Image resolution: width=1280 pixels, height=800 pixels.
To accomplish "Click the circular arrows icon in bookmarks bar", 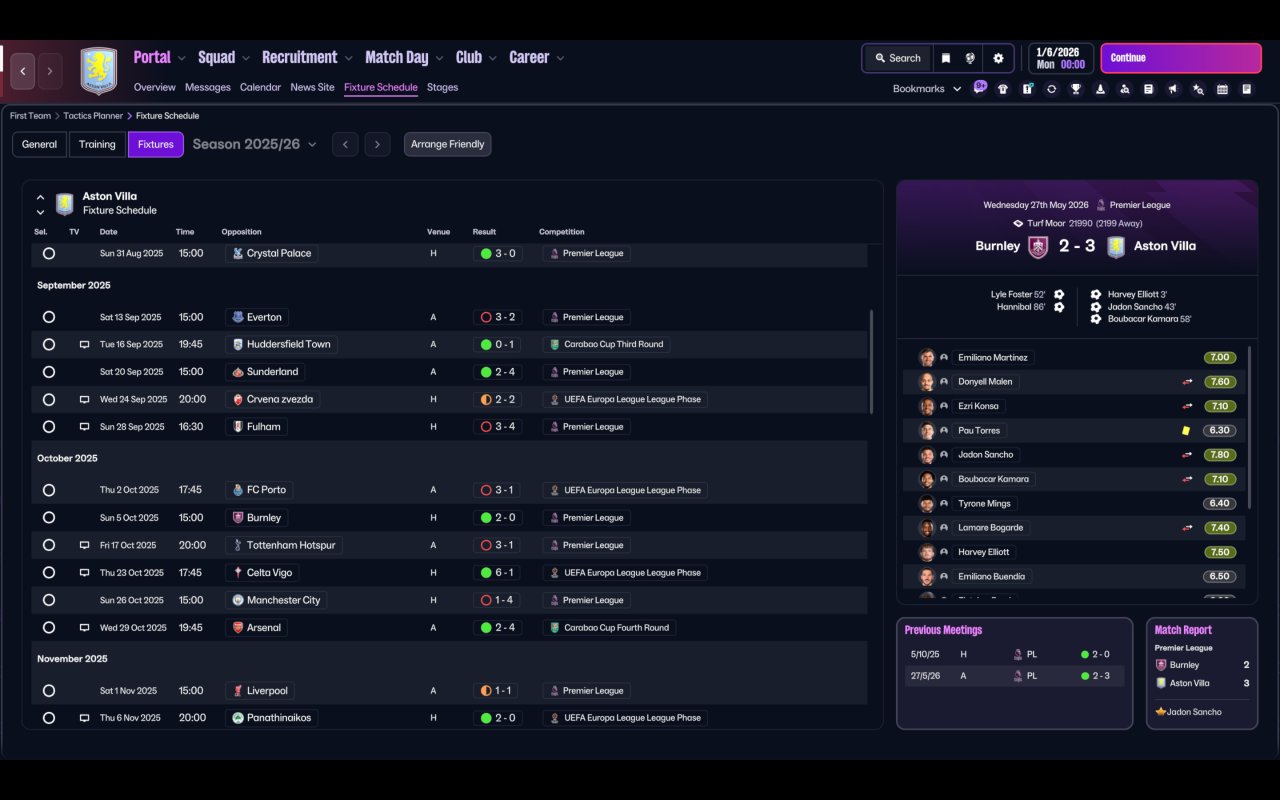I will pyautogui.click(x=1051, y=89).
